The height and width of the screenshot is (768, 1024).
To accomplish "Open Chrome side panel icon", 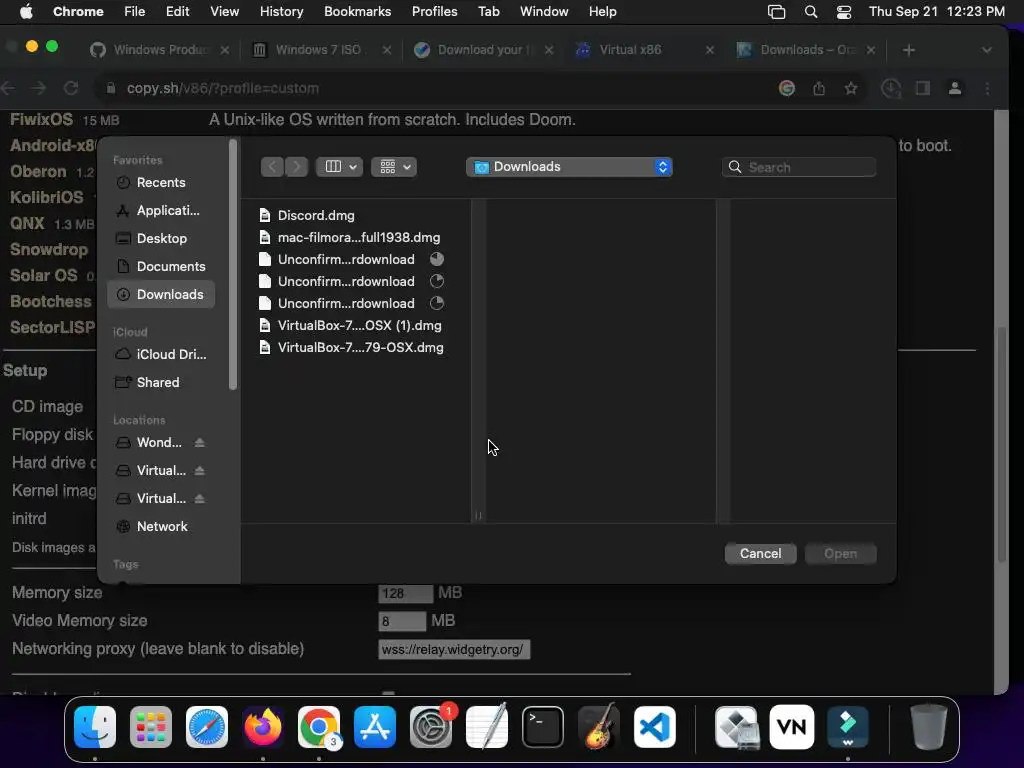I will (923, 88).
